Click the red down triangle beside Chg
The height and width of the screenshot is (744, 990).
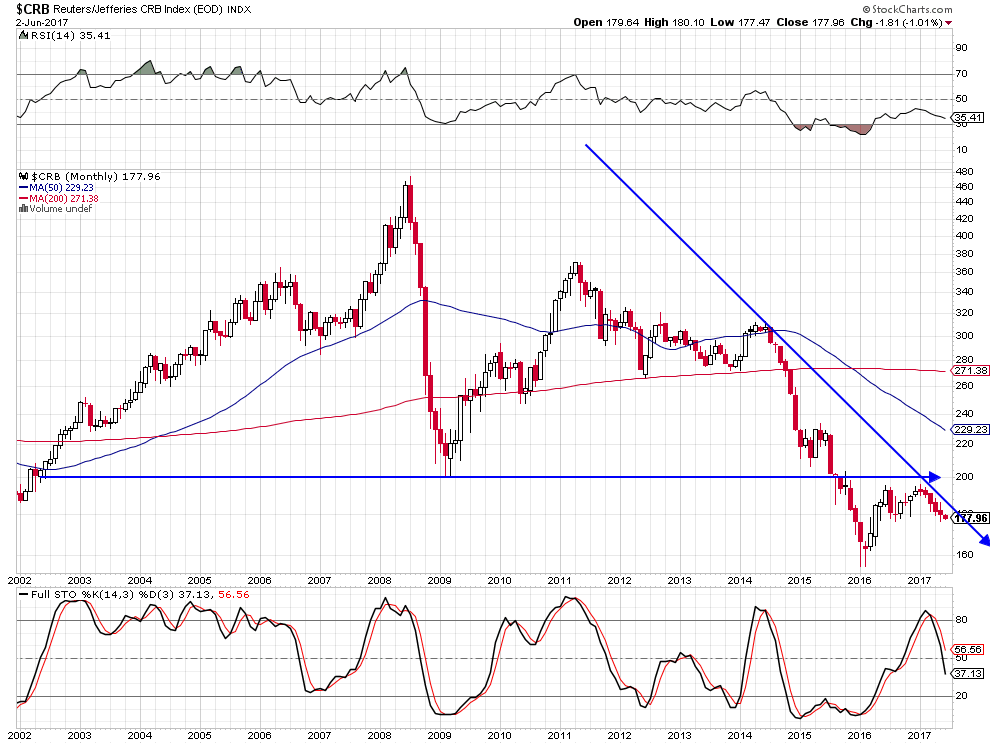click(x=949, y=22)
